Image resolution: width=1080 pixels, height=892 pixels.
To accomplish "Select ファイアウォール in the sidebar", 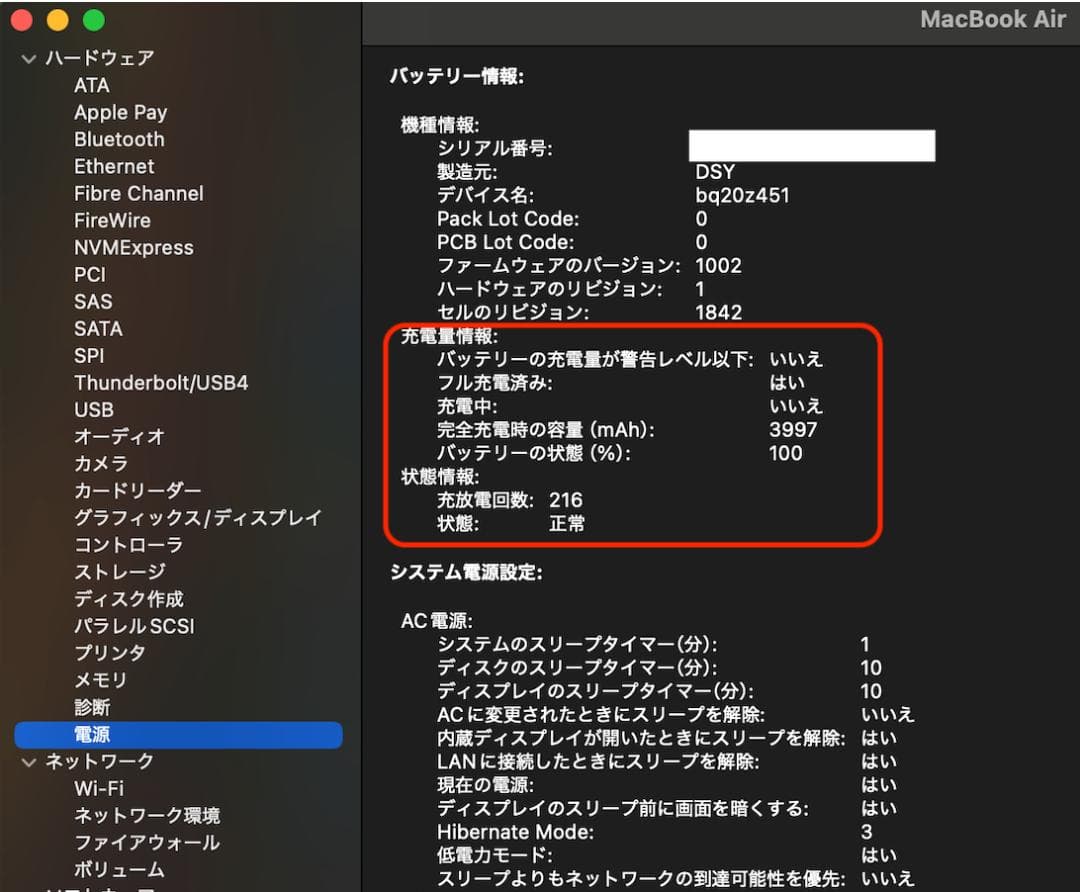I will click(x=146, y=843).
